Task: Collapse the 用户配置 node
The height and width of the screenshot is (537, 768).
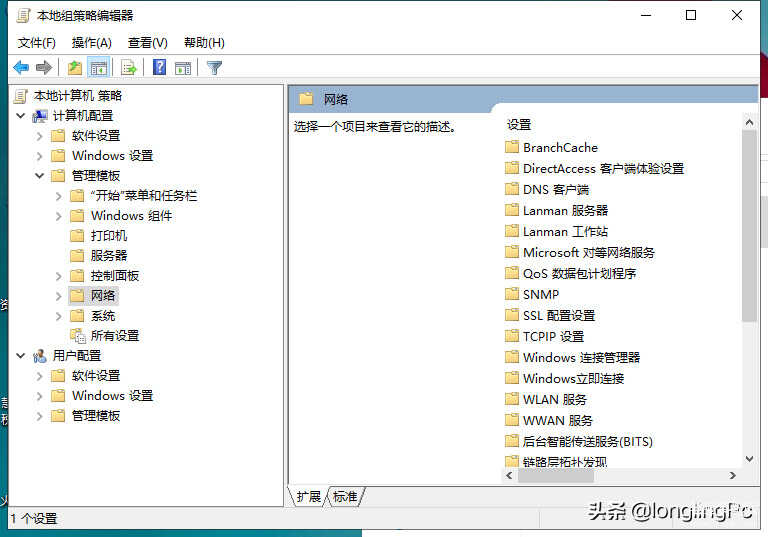Action: pyautogui.click(x=21, y=356)
